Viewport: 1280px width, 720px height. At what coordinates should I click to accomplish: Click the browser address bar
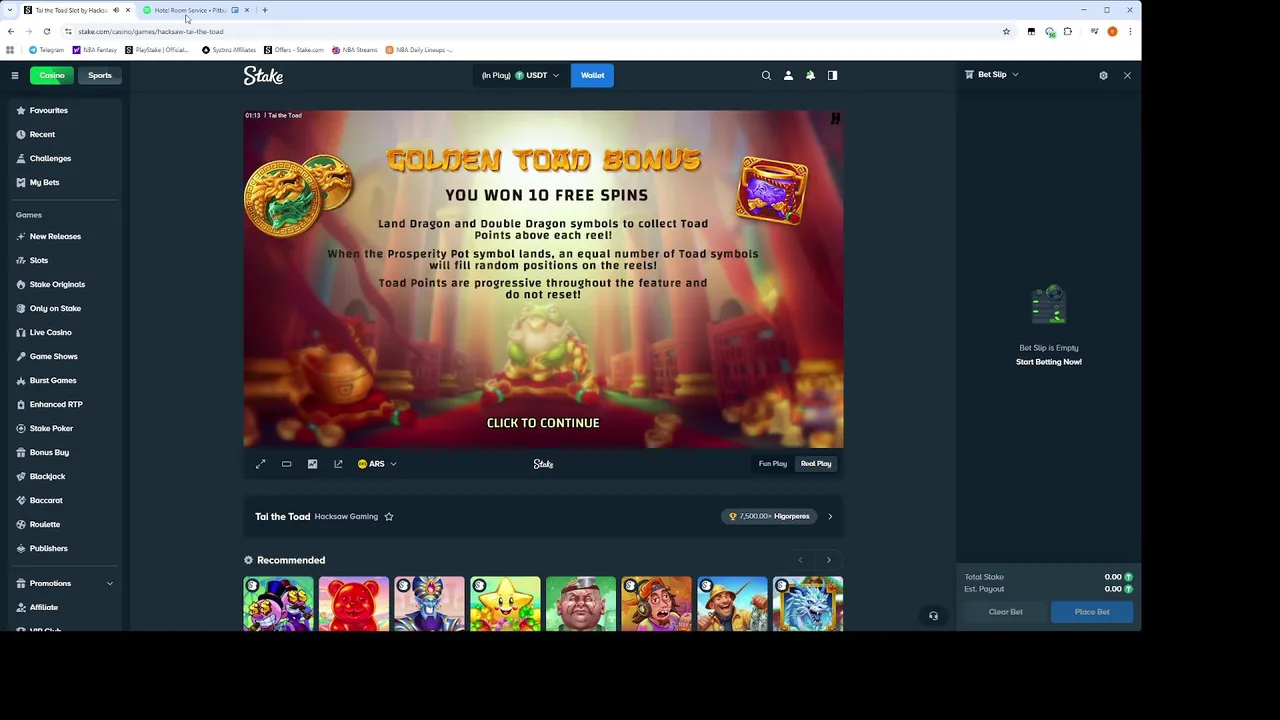[535, 31]
